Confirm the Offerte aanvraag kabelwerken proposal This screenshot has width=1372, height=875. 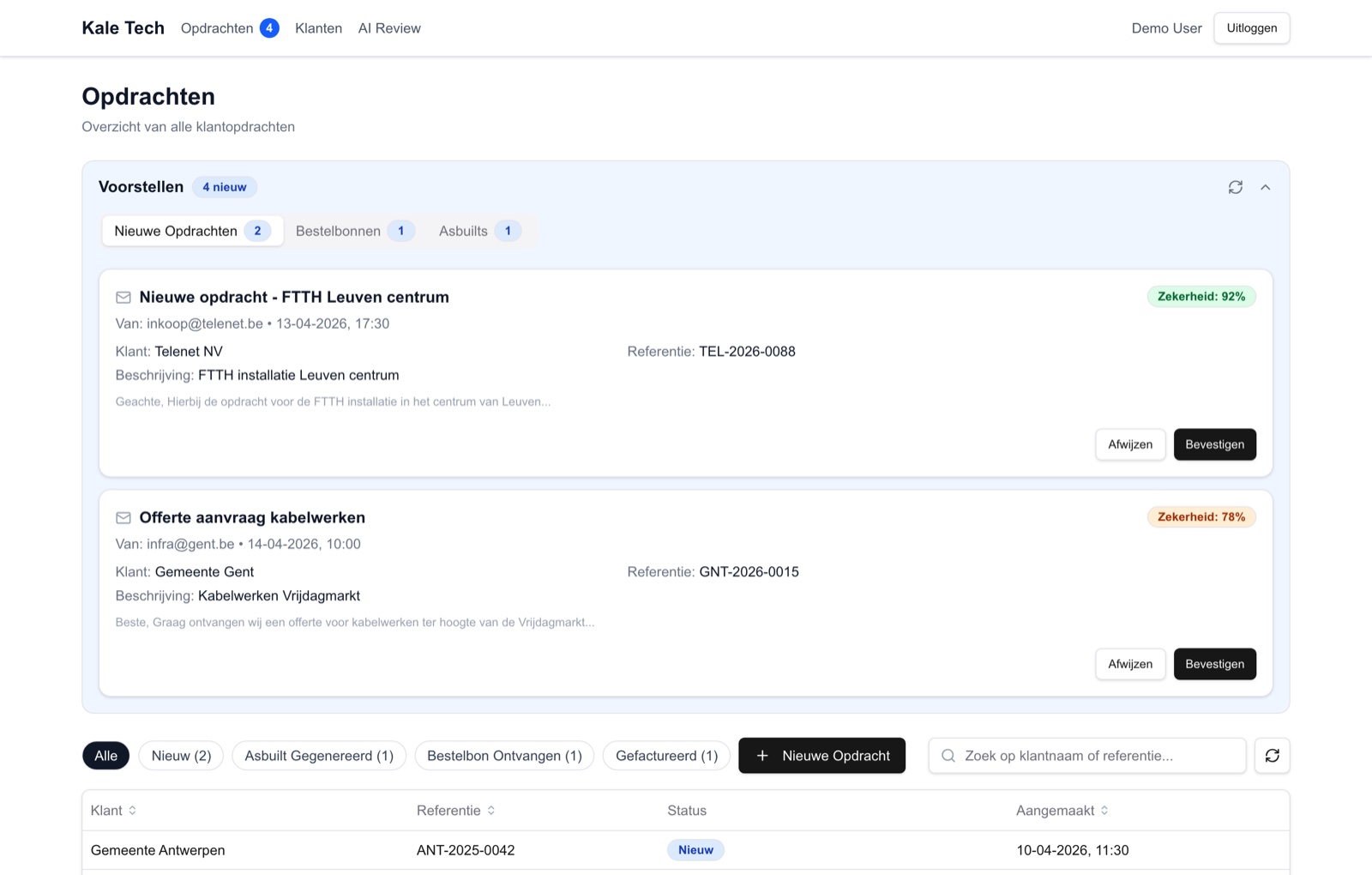[x=1214, y=664]
